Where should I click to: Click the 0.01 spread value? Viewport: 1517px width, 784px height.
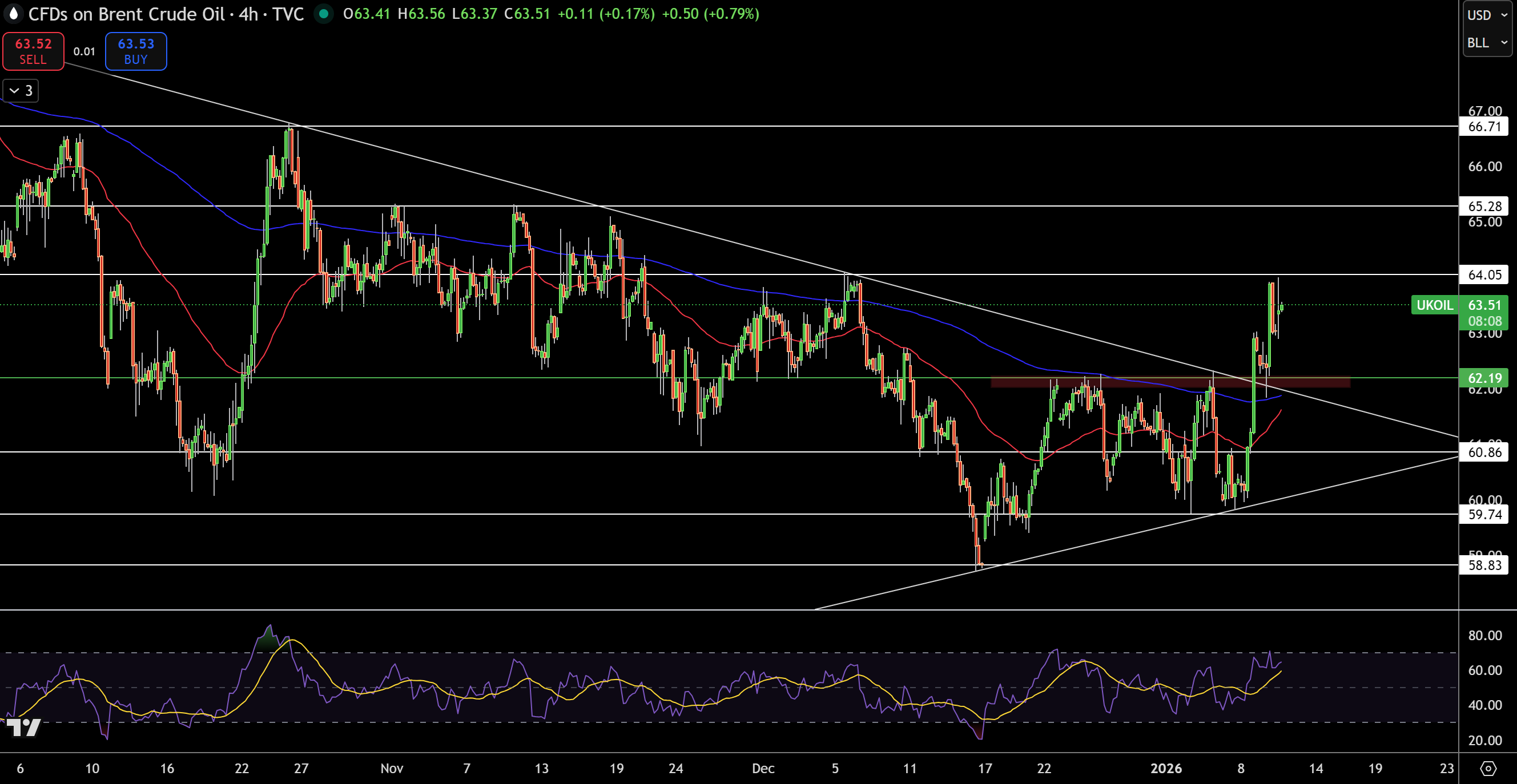pos(84,51)
